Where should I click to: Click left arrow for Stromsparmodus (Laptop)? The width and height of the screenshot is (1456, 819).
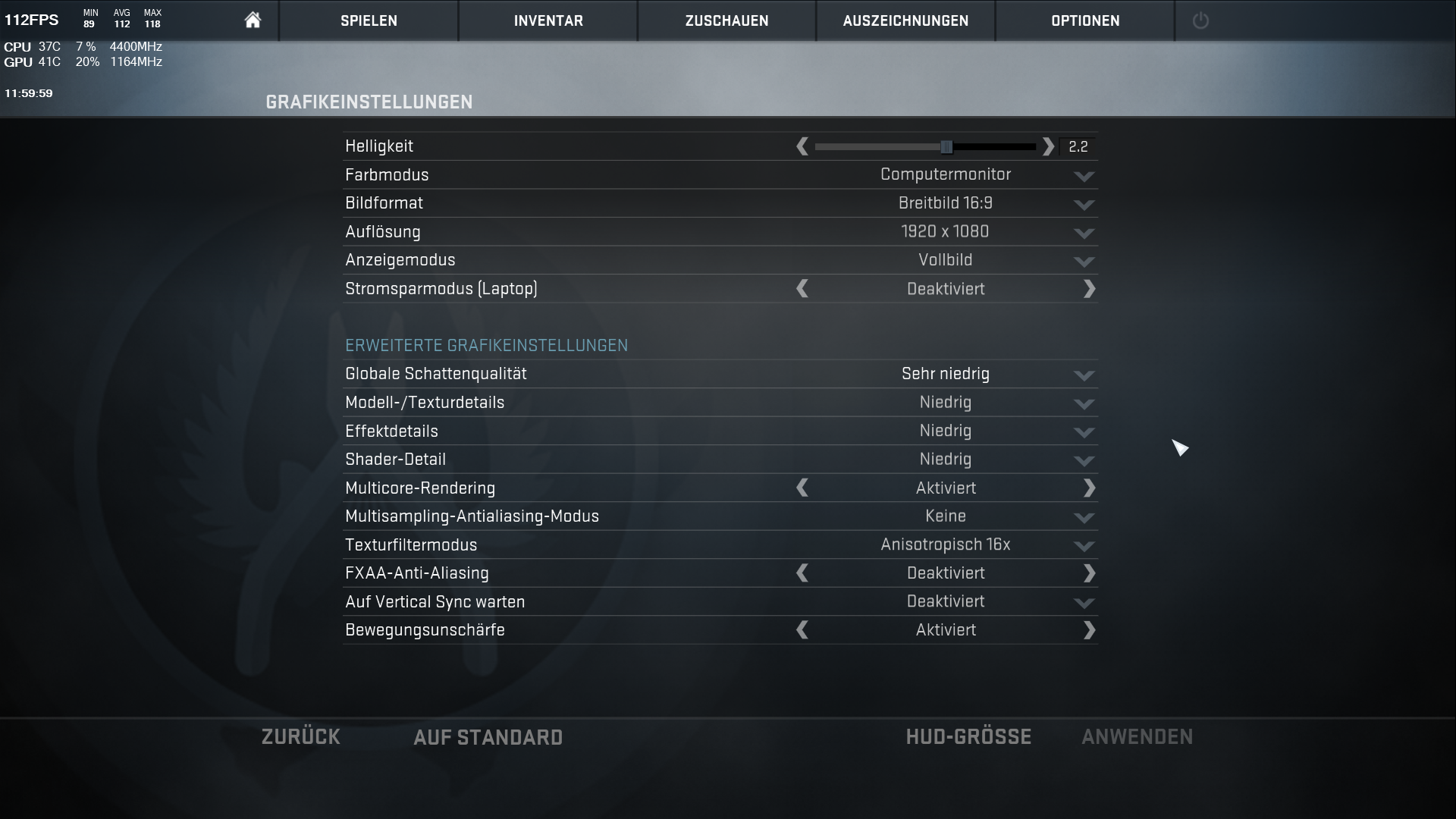pyautogui.click(x=802, y=289)
